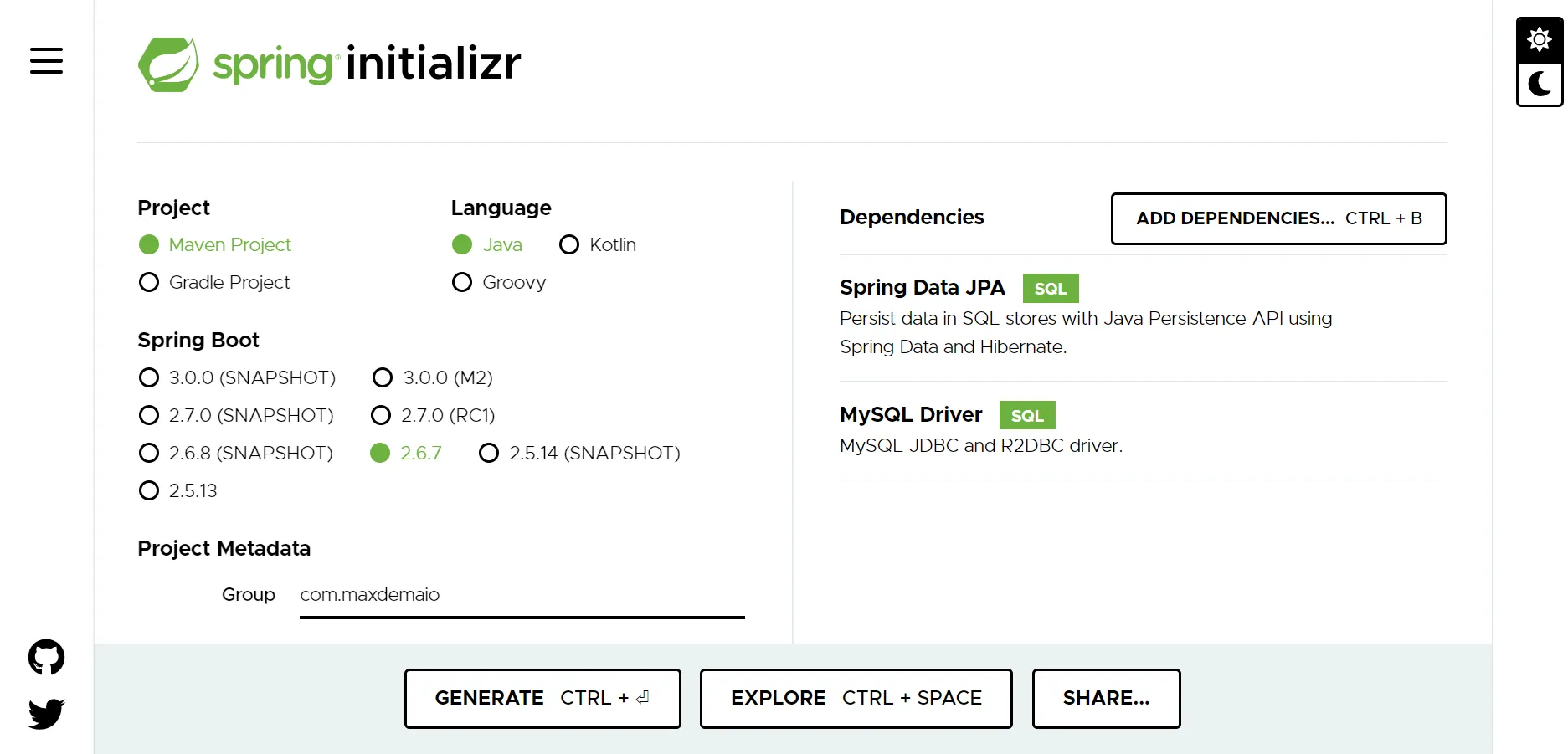Select Kotlin as the language
This screenshot has width=1568, height=754.
(569, 244)
